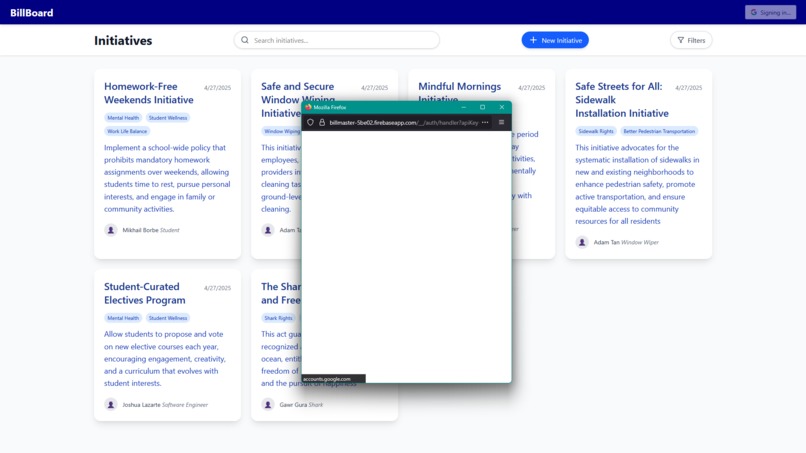Viewport: 806px width, 453px height.
Task: Open Firefox hamburger menu in popup
Action: 501,122
